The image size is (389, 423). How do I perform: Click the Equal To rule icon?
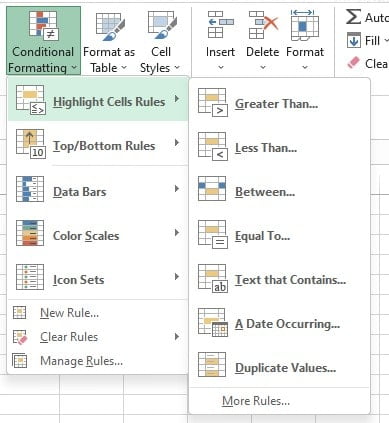213,235
